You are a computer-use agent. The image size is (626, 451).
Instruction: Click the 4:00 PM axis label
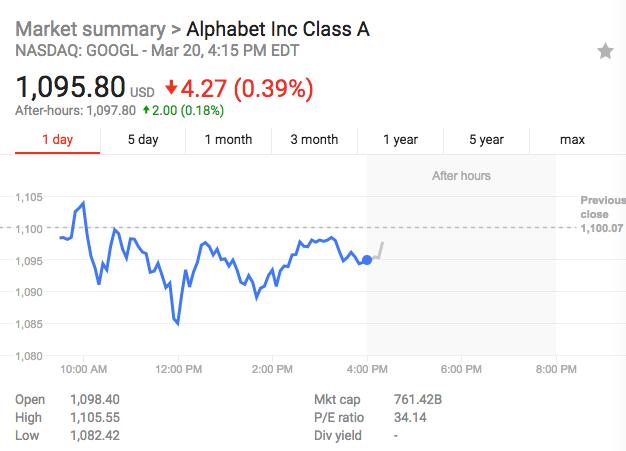[x=367, y=369]
